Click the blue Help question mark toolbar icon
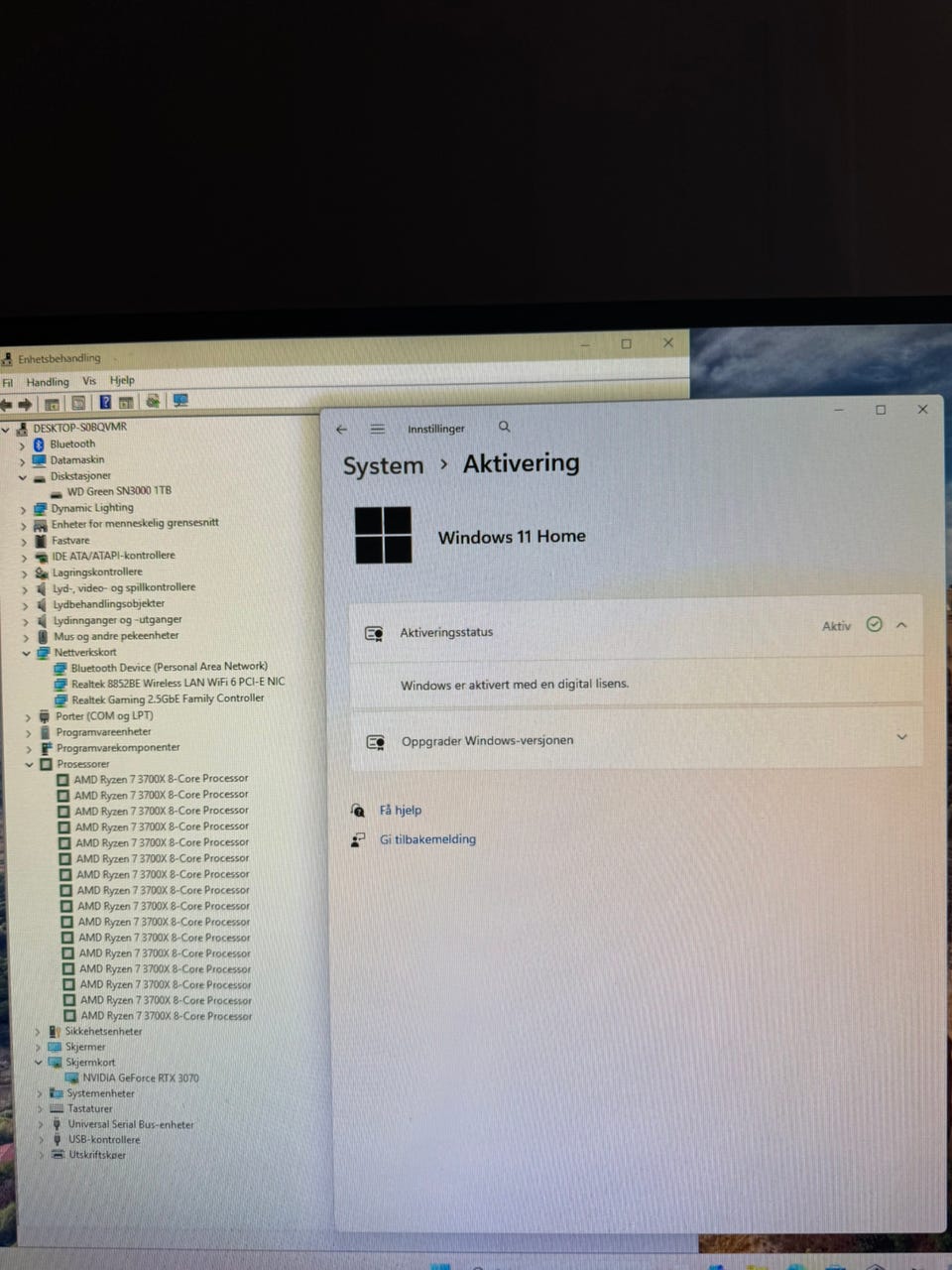952x1270 pixels. [105, 403]
